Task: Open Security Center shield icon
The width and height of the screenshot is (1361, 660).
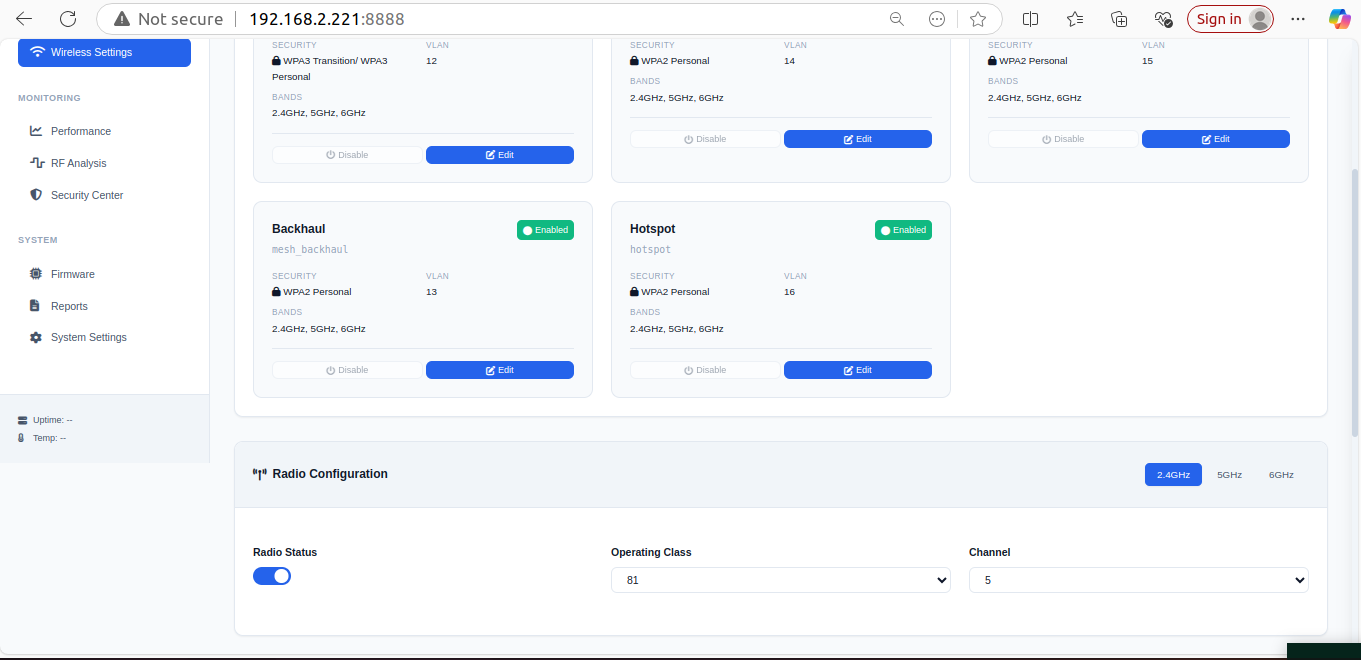Action: pyautogui.click(x=36, y=195)
